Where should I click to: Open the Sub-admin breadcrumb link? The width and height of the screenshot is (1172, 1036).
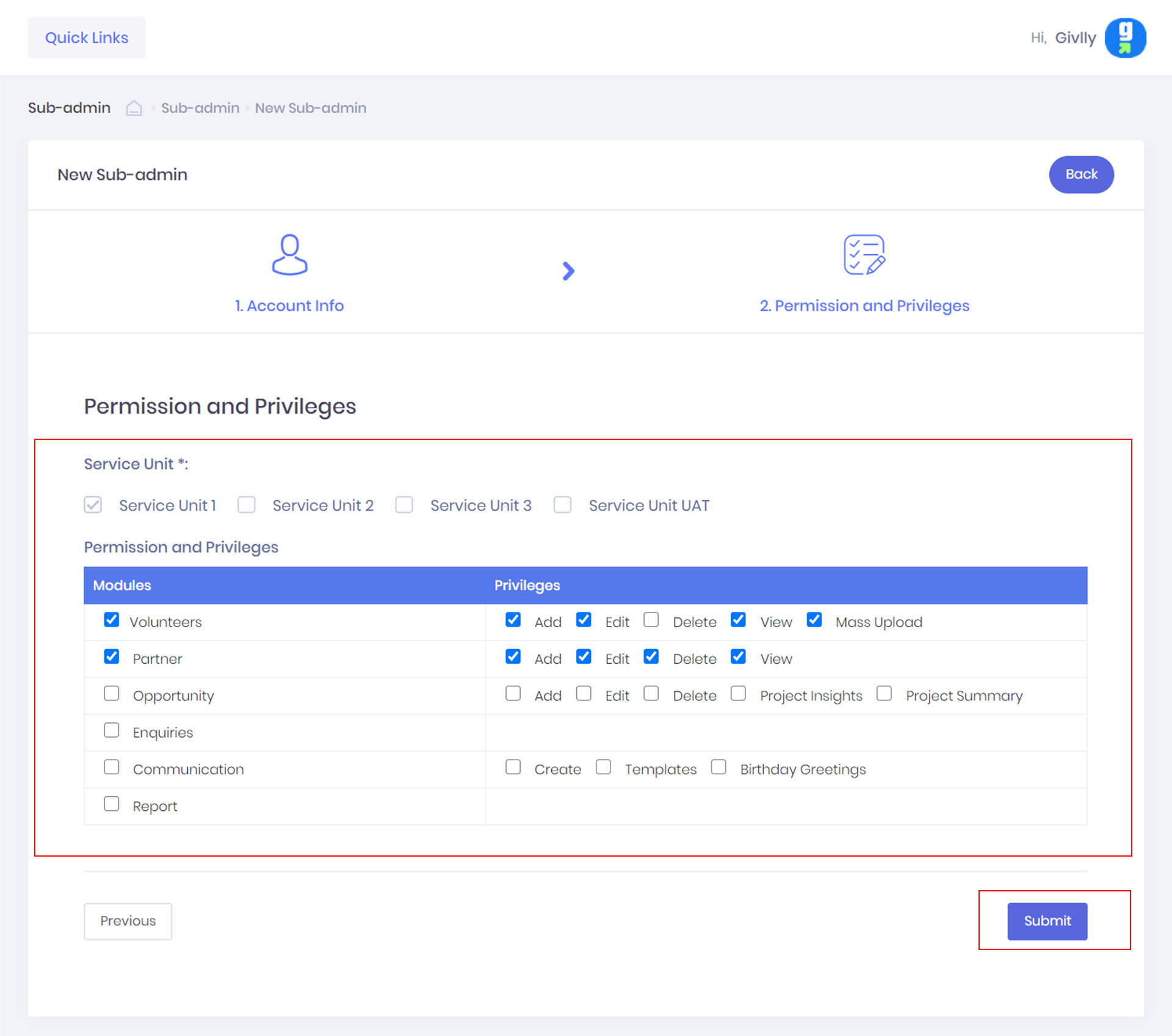pyautogui.click(x=200, y=108)
